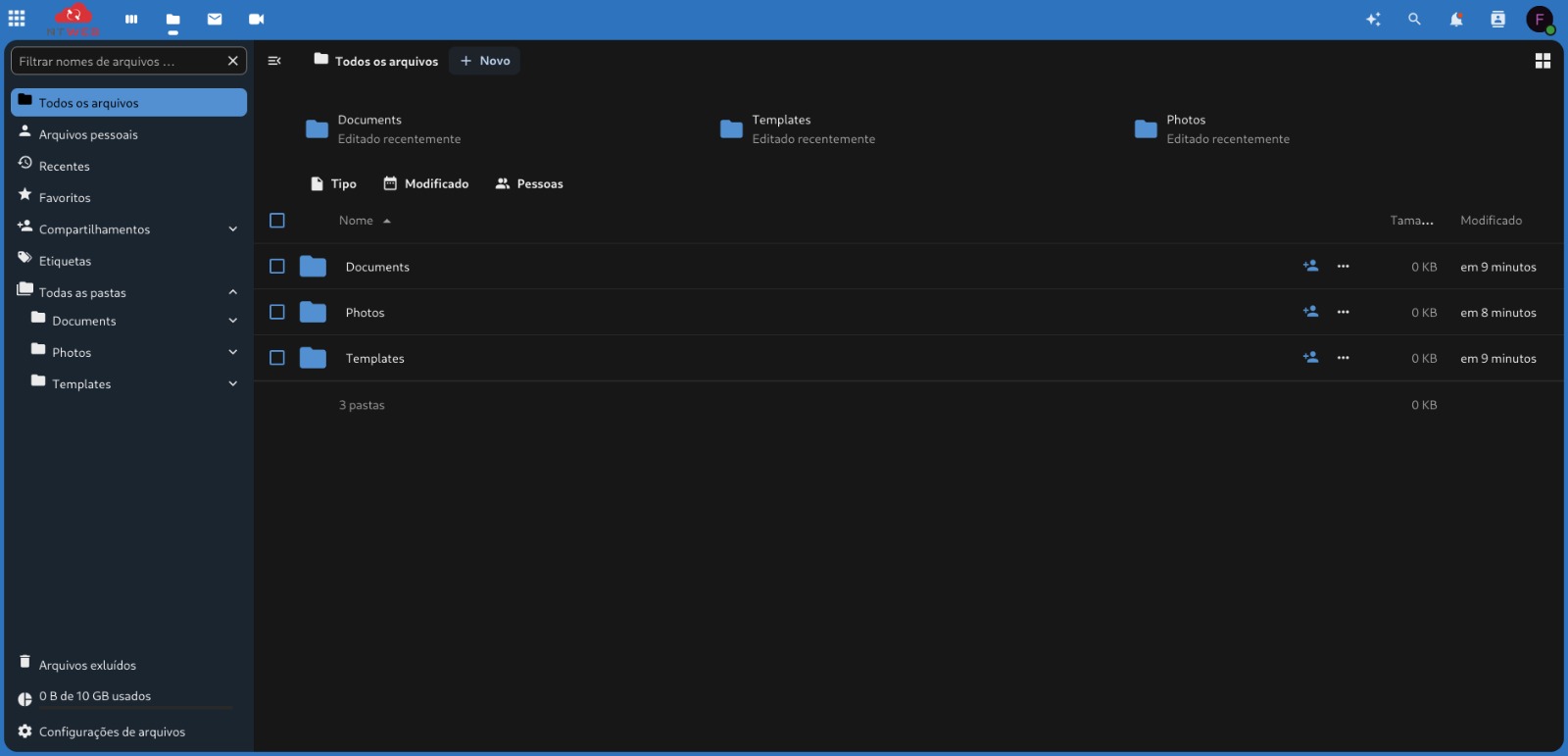Screen dimensions: 1568x756
Task: Open Recentes in sidebar
Action: 128,166
